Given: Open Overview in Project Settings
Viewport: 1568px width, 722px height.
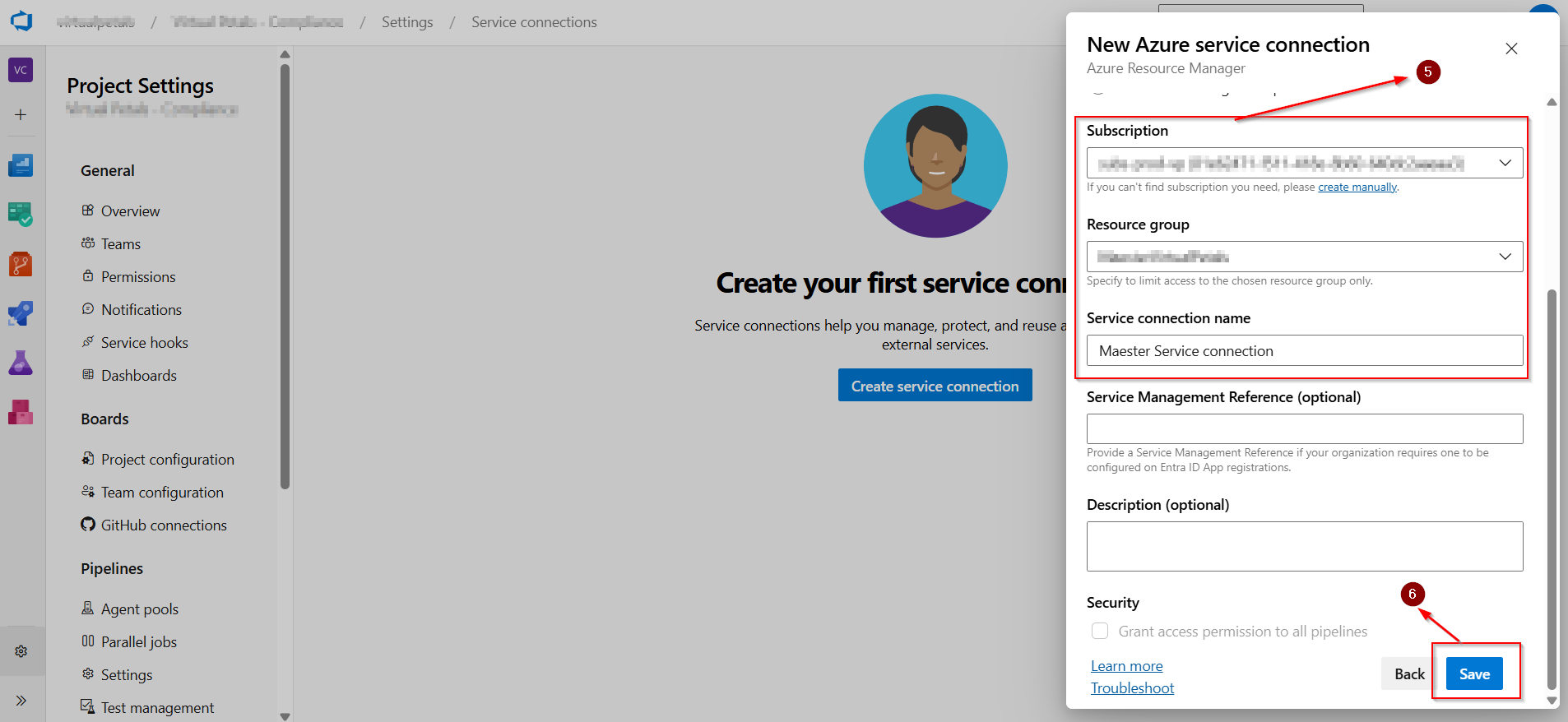Looking at the screenshot, I should click(x=130, y=211).
